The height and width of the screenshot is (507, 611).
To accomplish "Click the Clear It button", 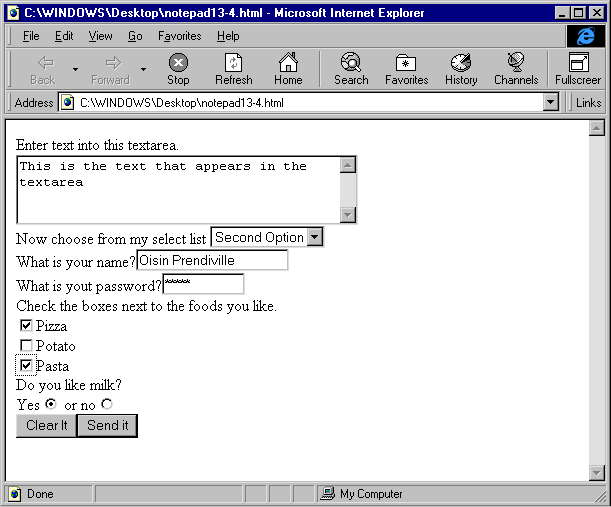I will (x=46, y=426).
